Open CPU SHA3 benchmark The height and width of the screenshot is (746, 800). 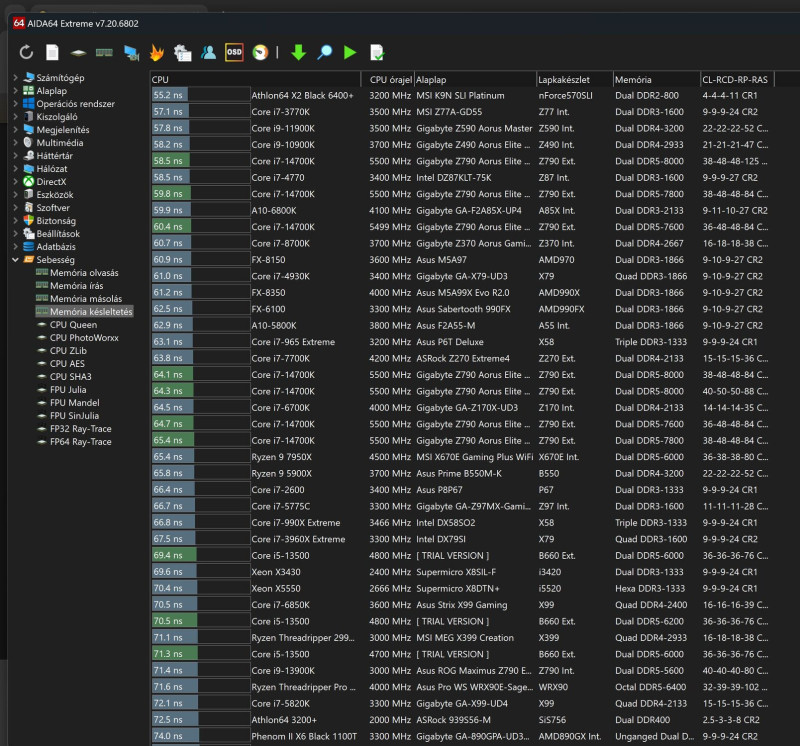[x=70, y=377]
